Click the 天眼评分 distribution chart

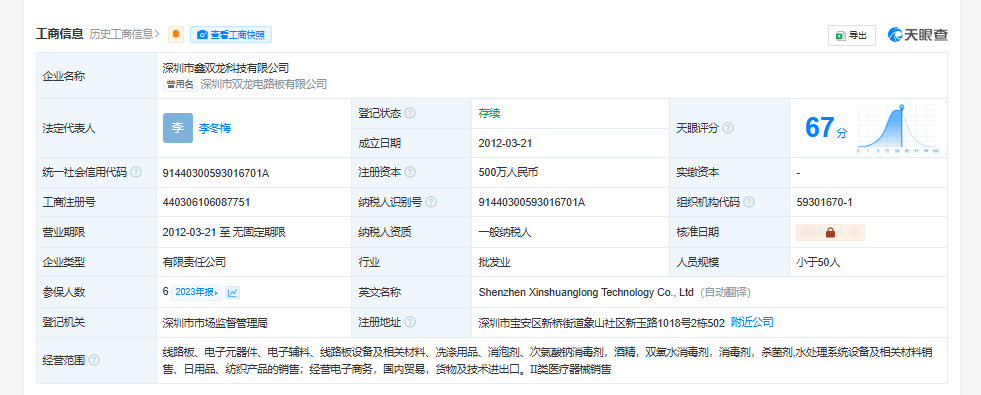click(x=897, y=129)
